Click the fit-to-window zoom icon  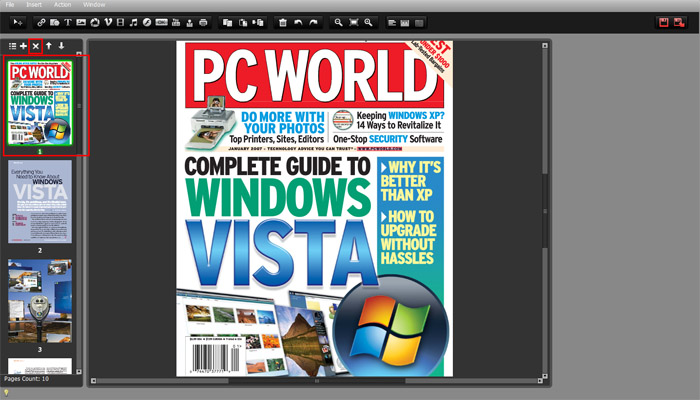[x=354, y=22]
